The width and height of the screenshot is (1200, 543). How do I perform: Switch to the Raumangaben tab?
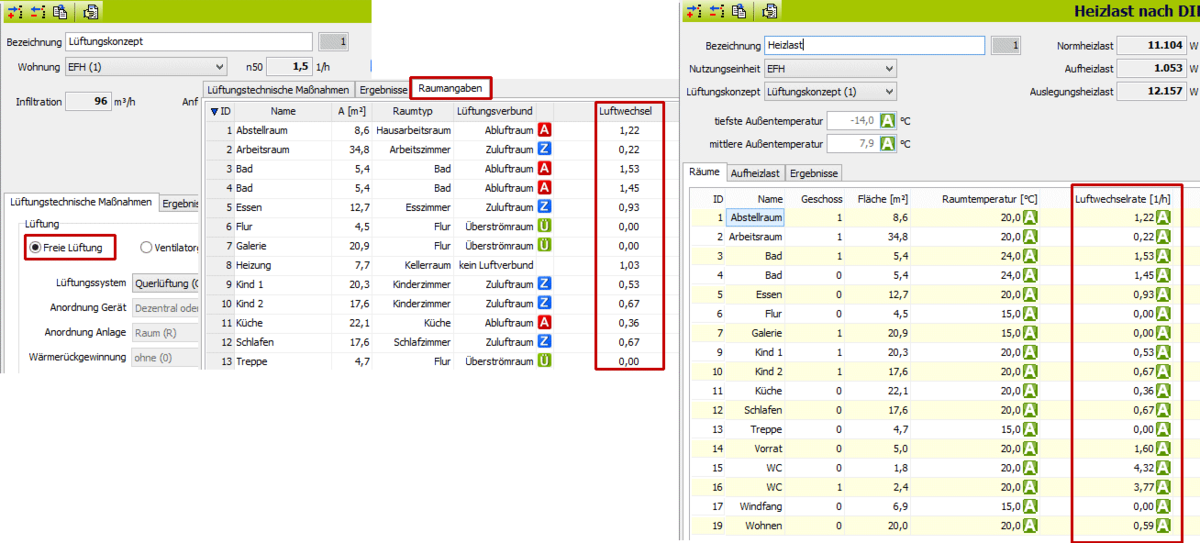click(451, 88)
